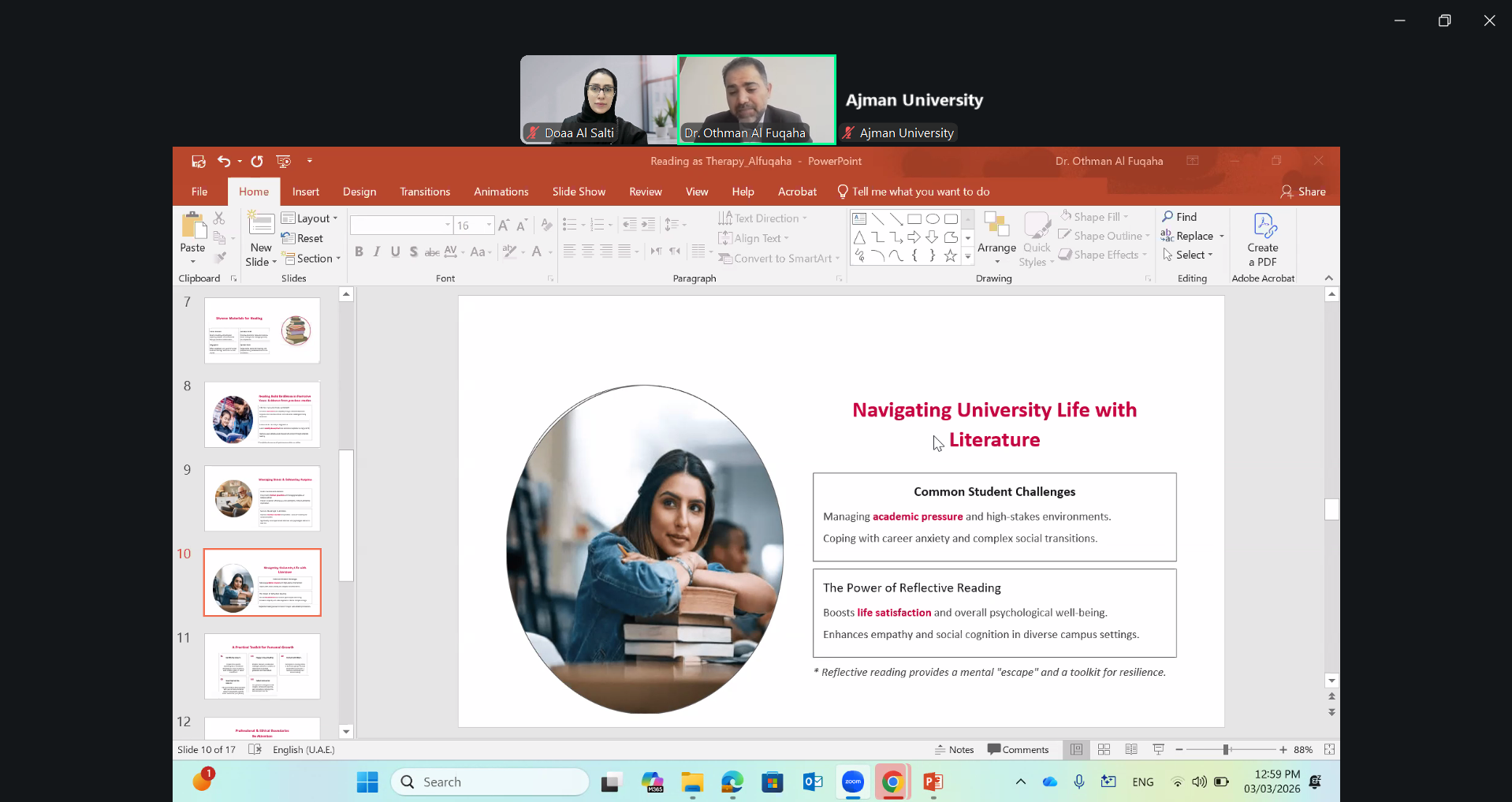The width and height of the screenshot is (1512, 802).
Task: Open the font size dropdown
Action: (x=489, y=226)
